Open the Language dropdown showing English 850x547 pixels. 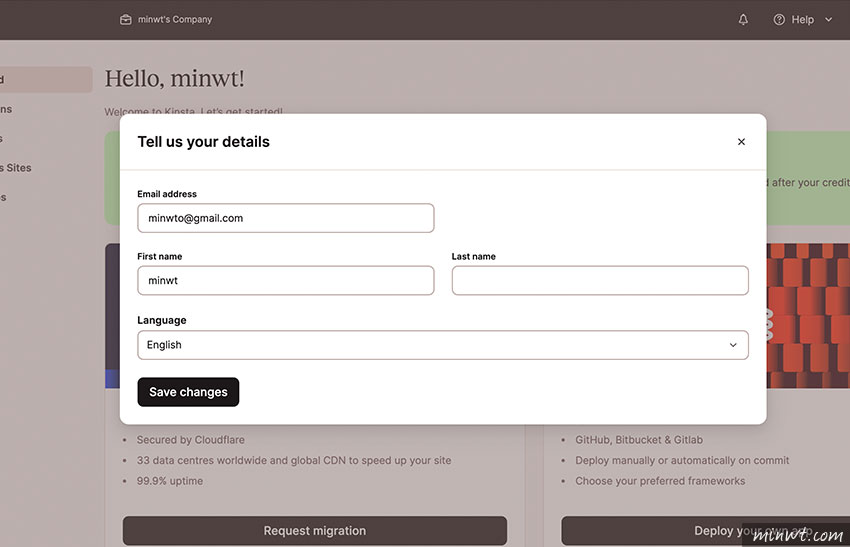pyautogui.click(x=443, y=345)
